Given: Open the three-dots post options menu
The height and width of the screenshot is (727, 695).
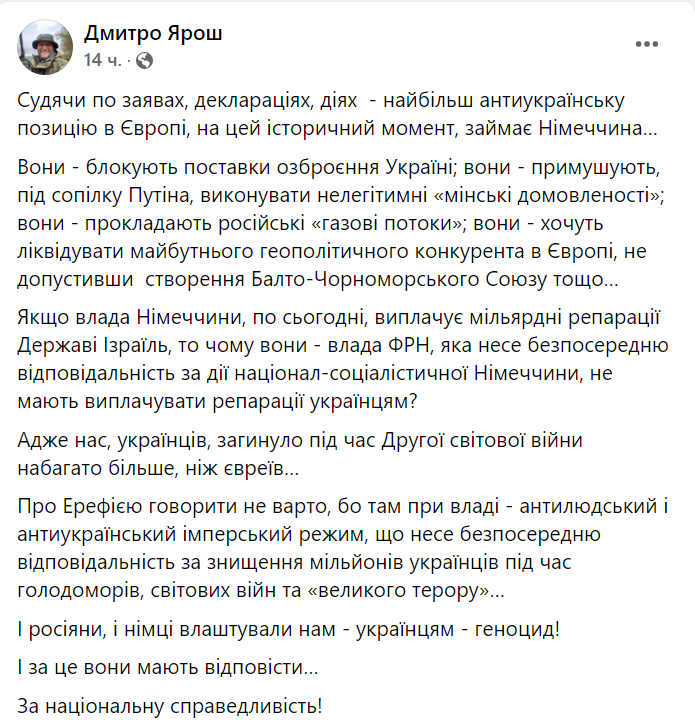Looking at the screenshot, I should tap(647, 44).
